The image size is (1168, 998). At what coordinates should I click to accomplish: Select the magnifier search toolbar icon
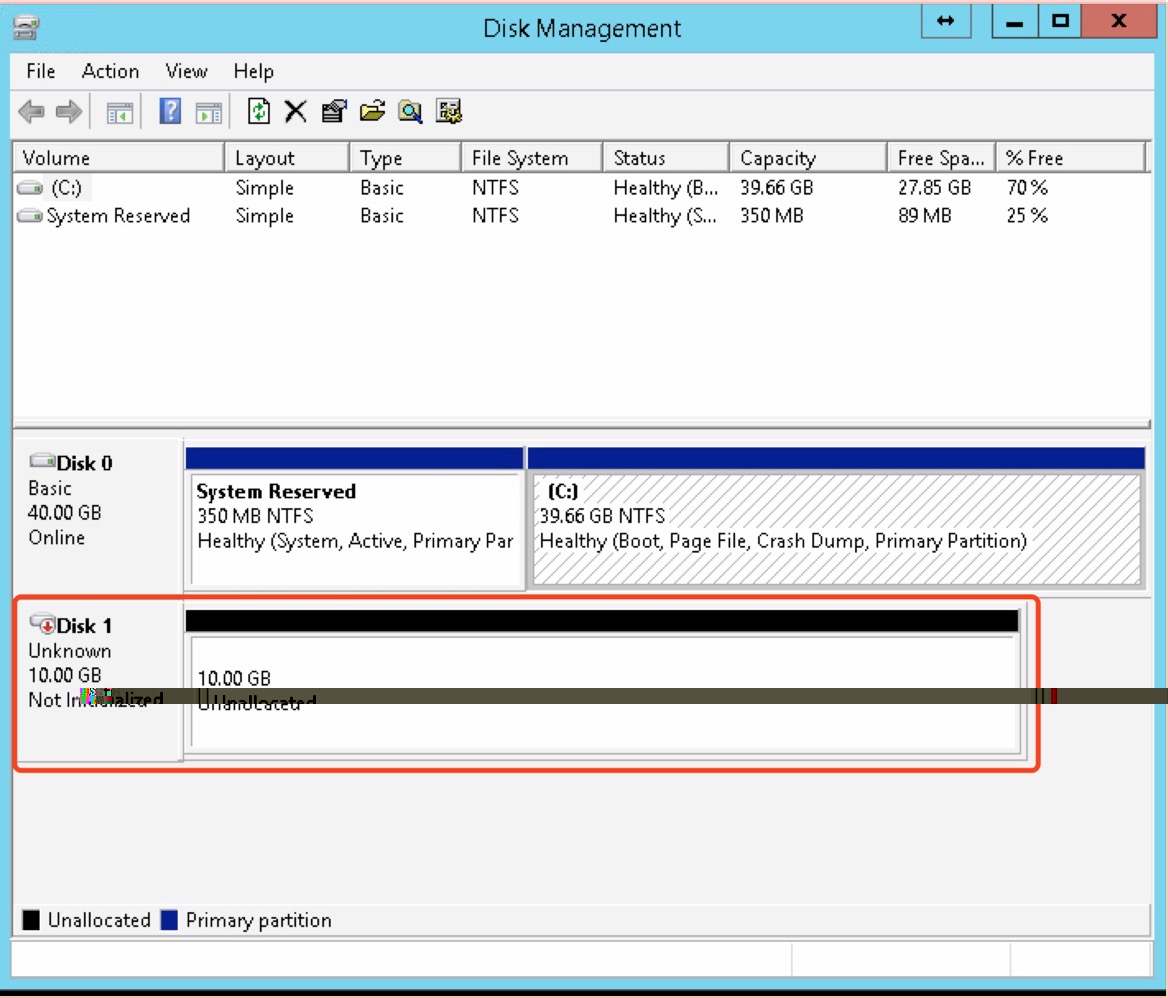(x=409, y=112)
